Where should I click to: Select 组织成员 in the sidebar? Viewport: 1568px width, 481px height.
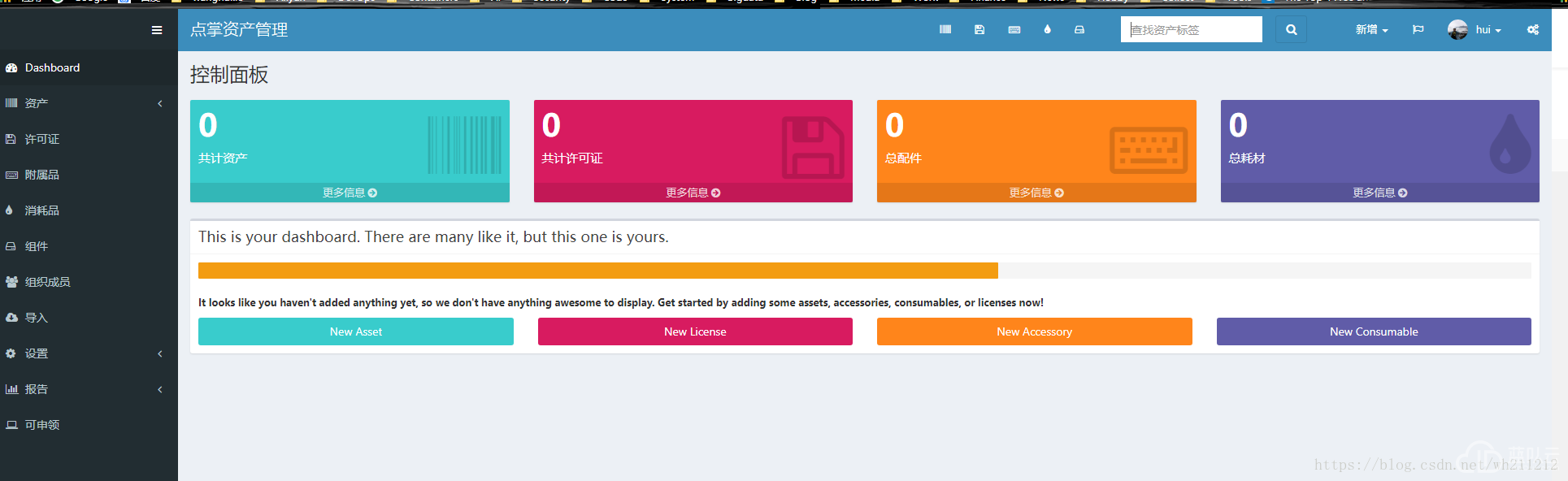(47, 282)
